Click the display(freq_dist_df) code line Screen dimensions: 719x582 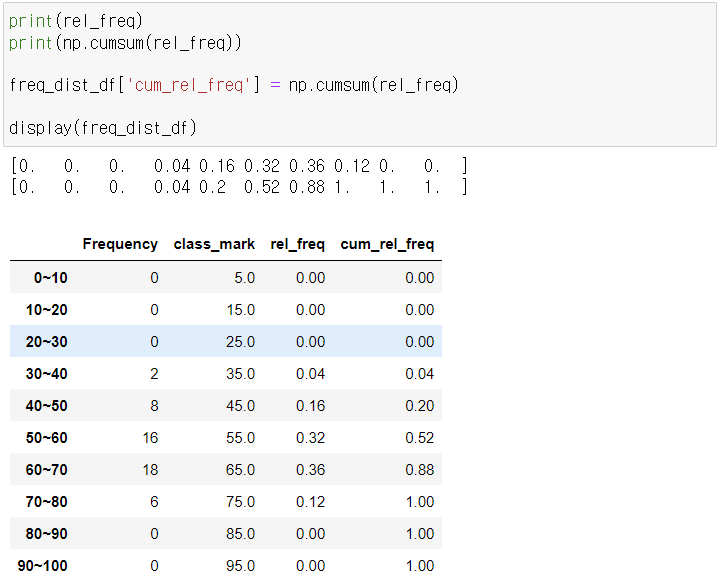[x=103, y=127]
